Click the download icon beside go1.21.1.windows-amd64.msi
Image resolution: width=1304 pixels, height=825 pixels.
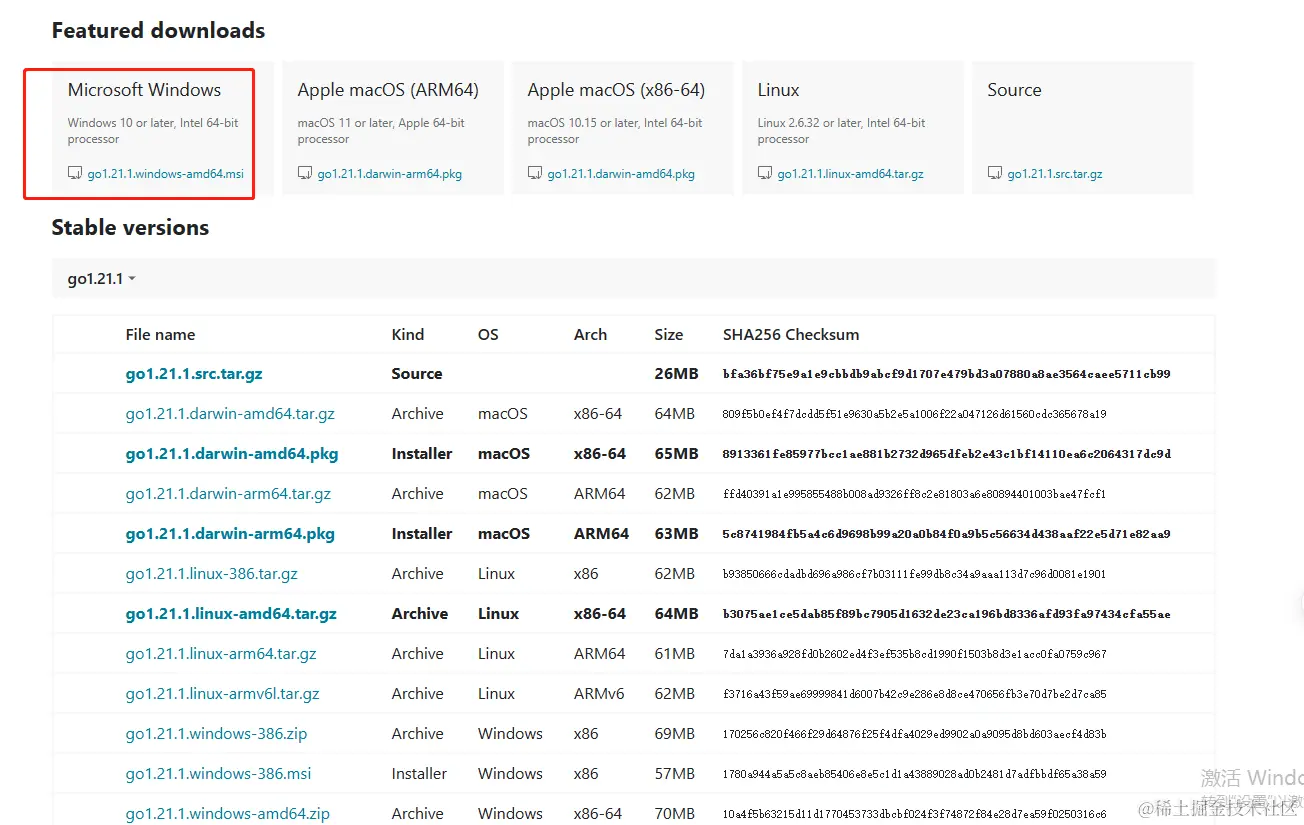coord(75,173)
